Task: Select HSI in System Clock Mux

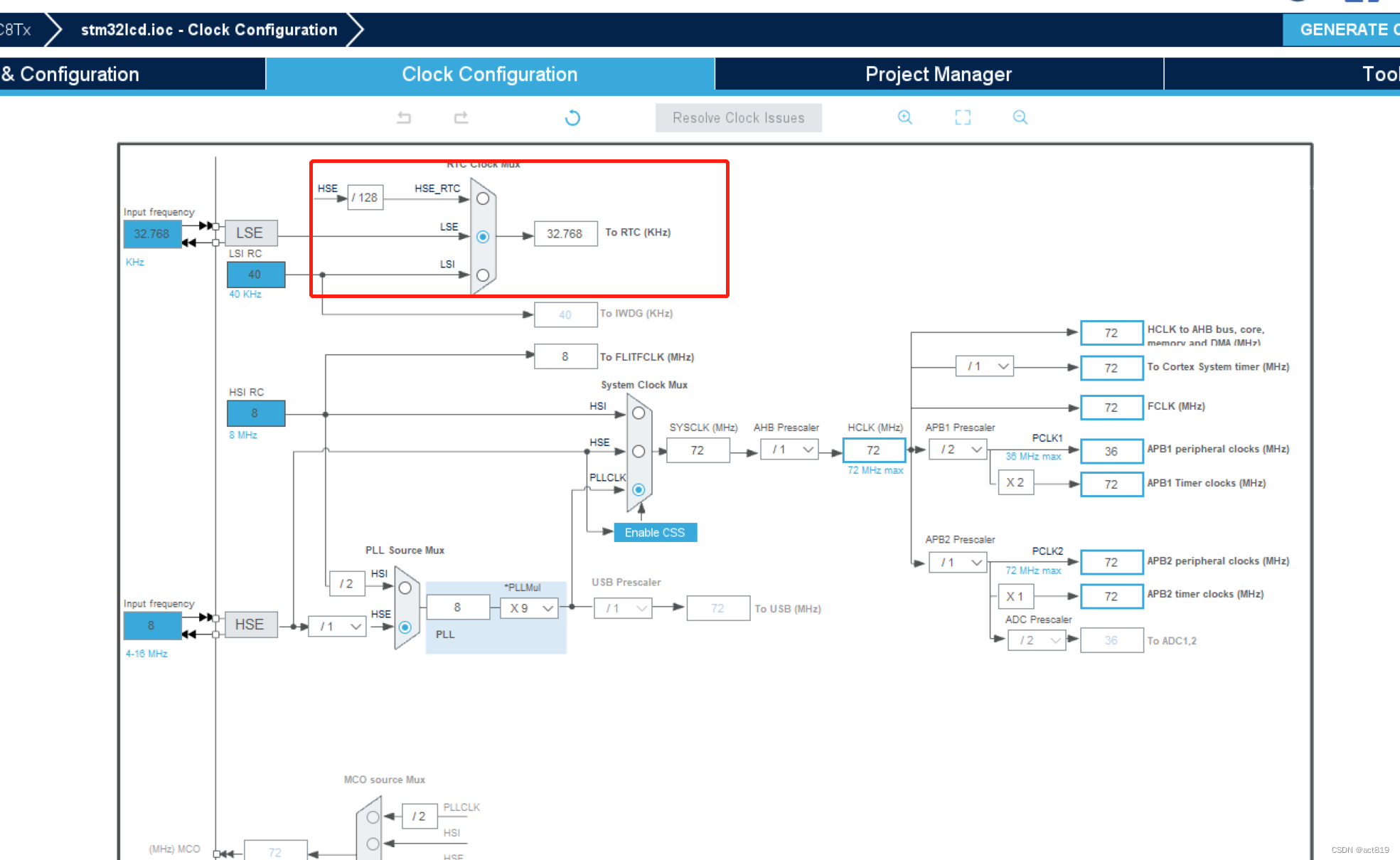Action: click(638, 413)
